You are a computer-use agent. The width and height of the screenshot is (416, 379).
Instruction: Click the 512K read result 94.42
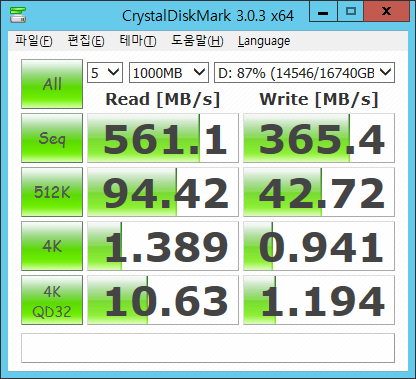pos(163,192)
